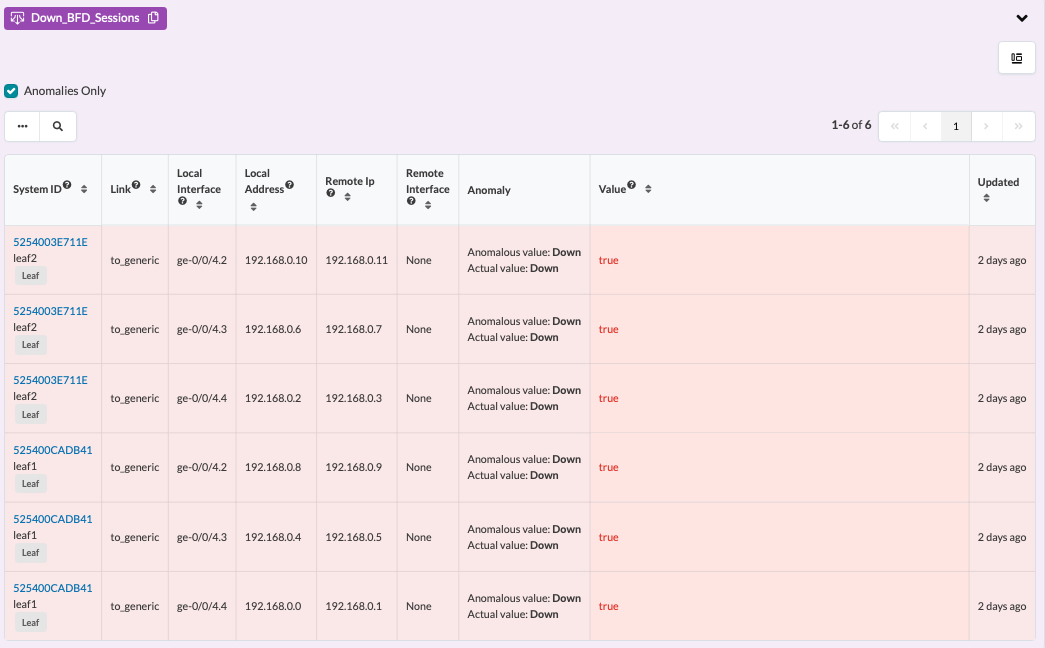Uncheck the Anomalies Only checkbox

tap(11, 91)
